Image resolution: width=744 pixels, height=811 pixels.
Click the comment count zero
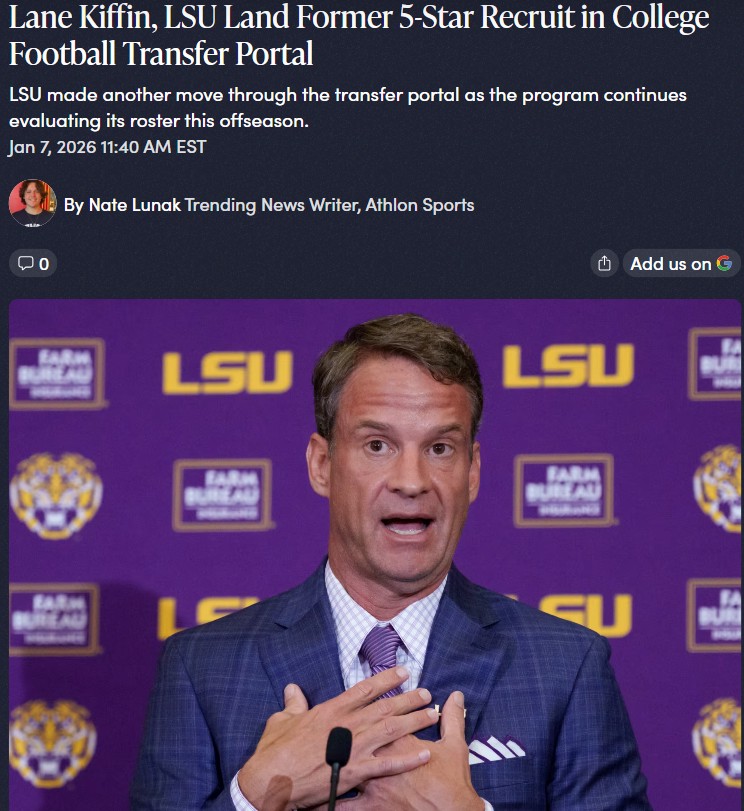tap(44, 264)
